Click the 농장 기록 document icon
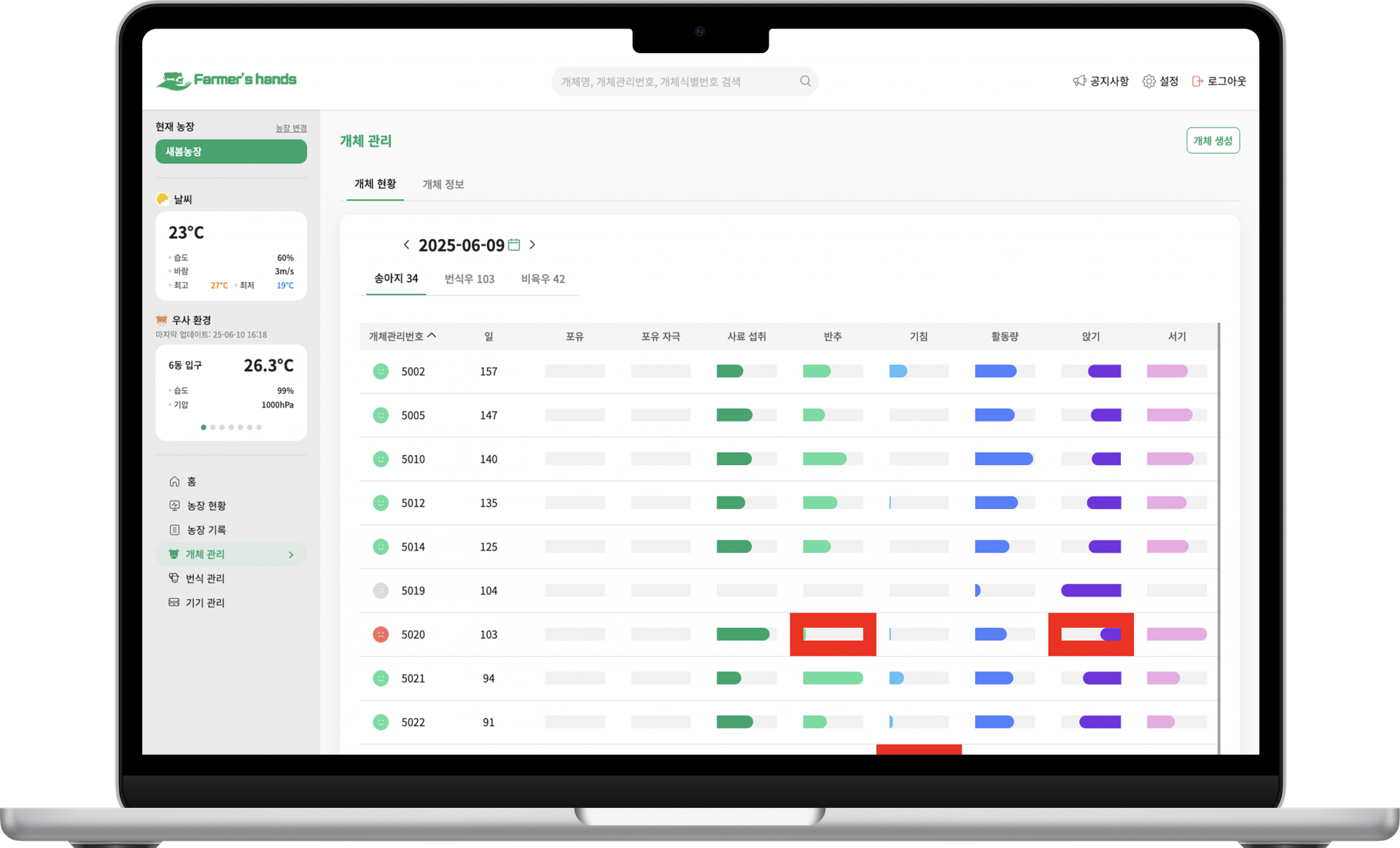 [174, 529]
